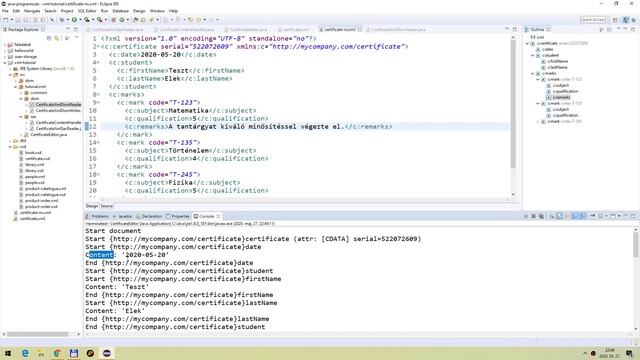
Task: Click Remove All Terminated Launches icon
Action: [x=541, y=216]
